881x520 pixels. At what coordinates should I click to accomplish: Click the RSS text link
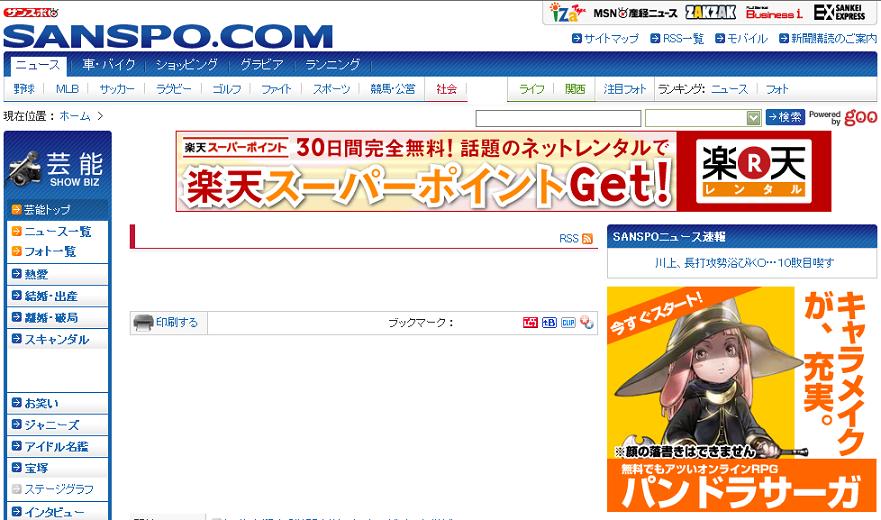569,238
